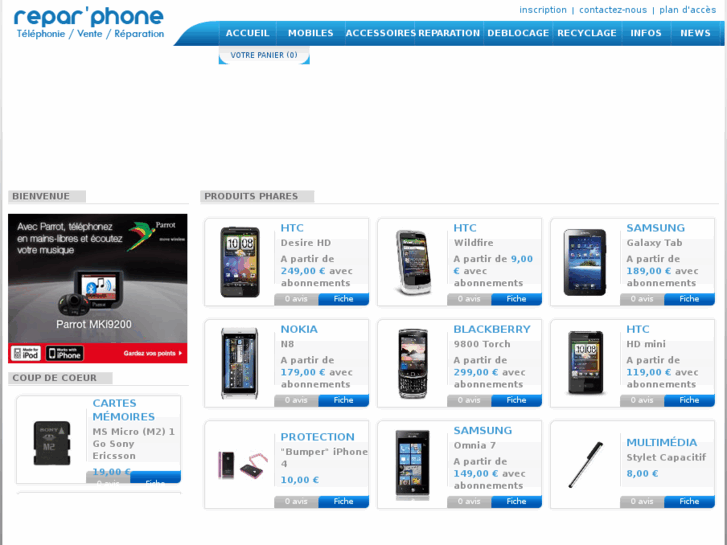
Task: Click the Nokia N8 phone image
Action: pyautogui.click(x=239, y=363)
